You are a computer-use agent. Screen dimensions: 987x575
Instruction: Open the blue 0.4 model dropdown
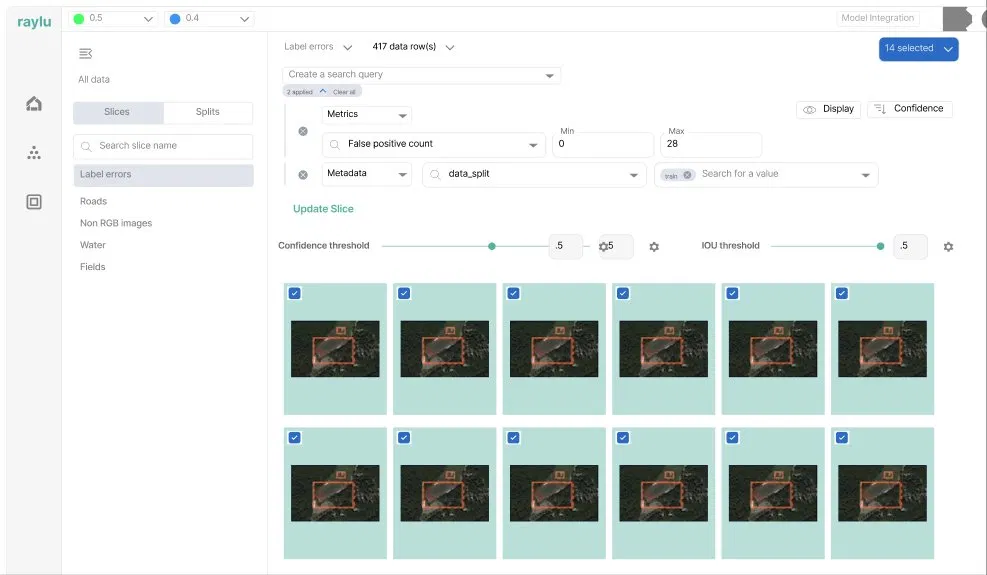pyautogui.click(x=210, y=19)
